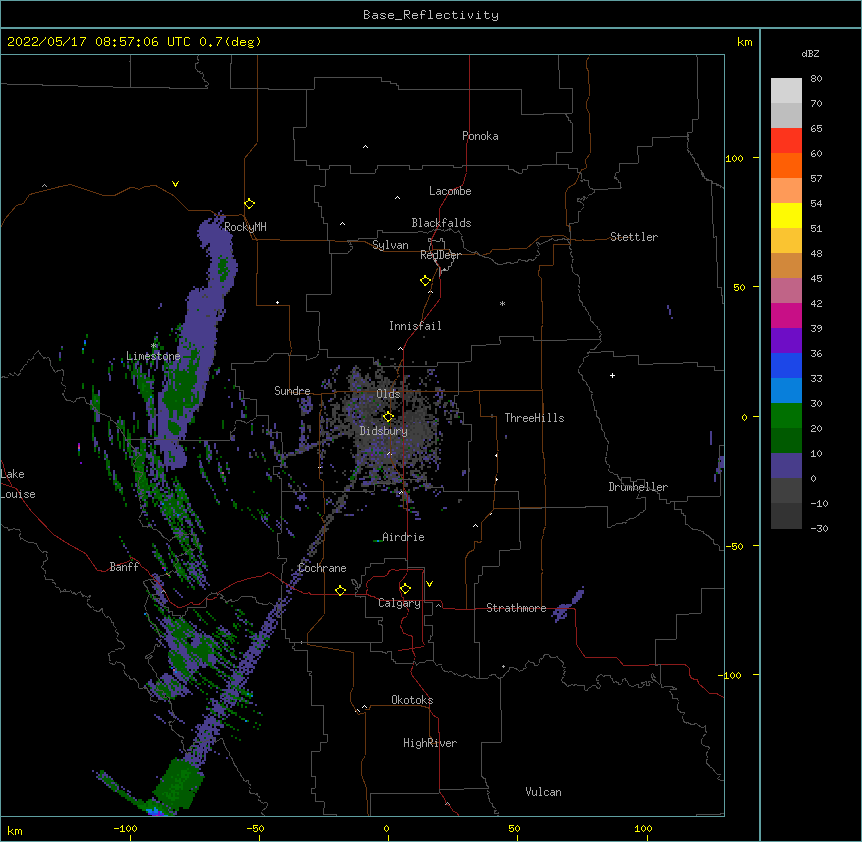
Task: Click the HighRiver label
Action: tap(430, 743)
